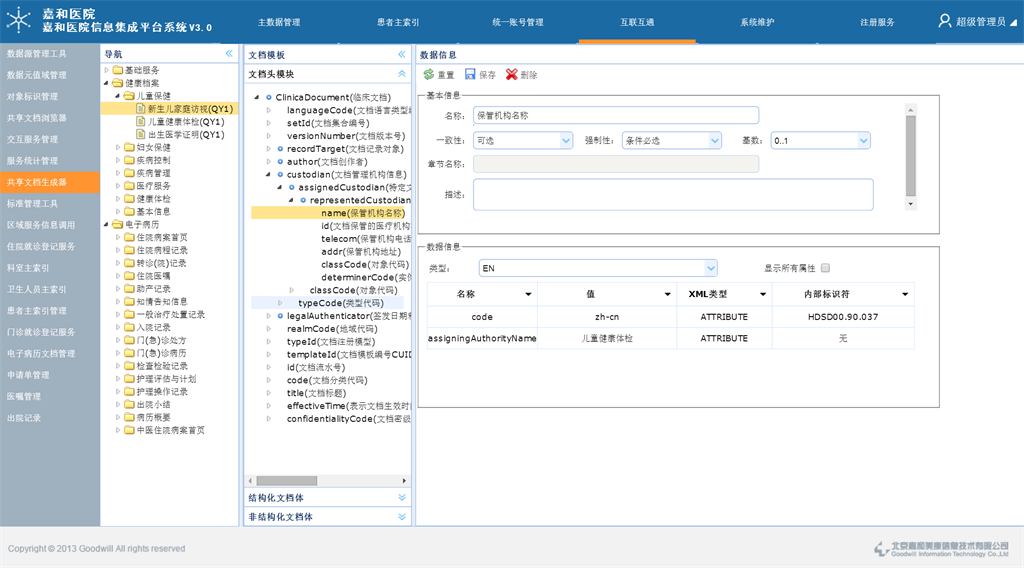
Task: Click the 超级管理员 user profile icon
Action: [944, 21]
